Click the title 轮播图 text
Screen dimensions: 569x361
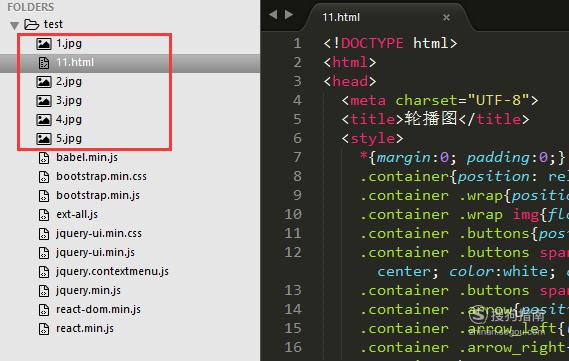click(x=430, y=119)
